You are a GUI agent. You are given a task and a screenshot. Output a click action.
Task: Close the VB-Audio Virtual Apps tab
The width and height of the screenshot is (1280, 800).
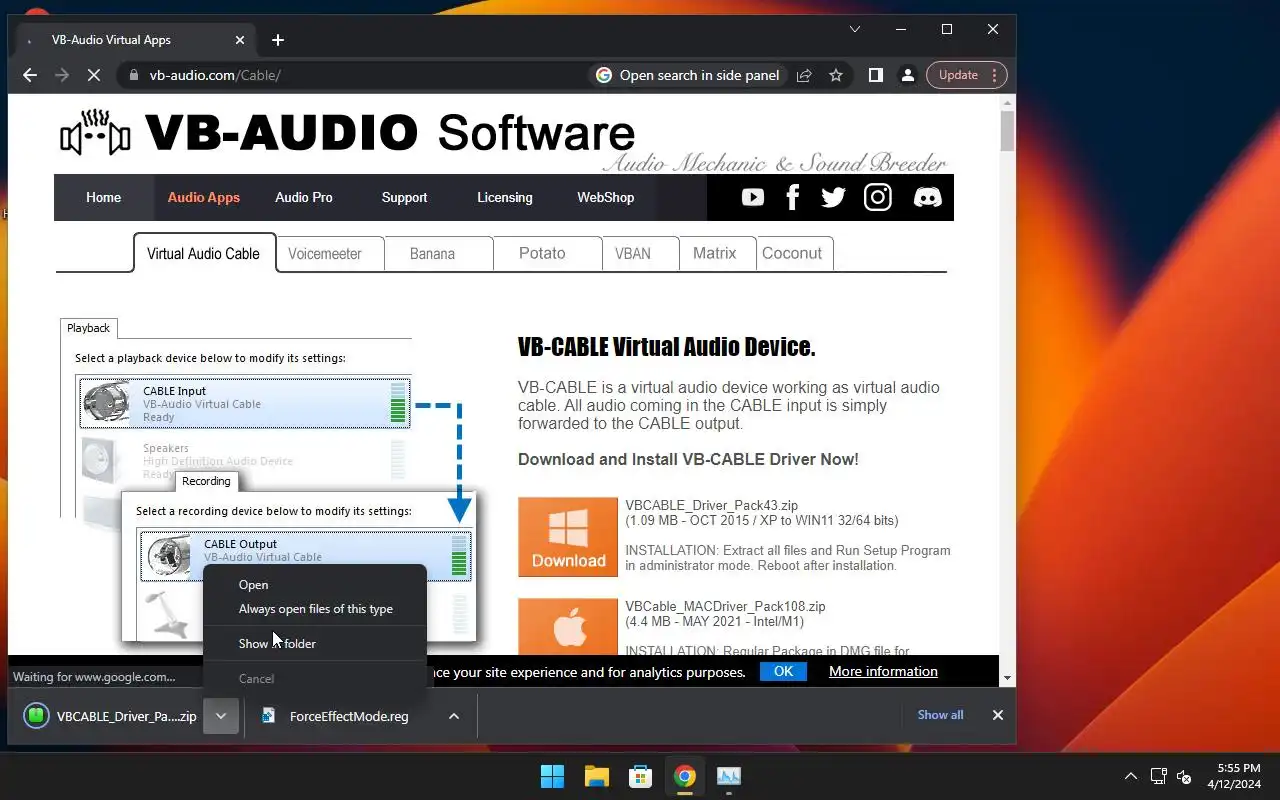click(240, 40)
